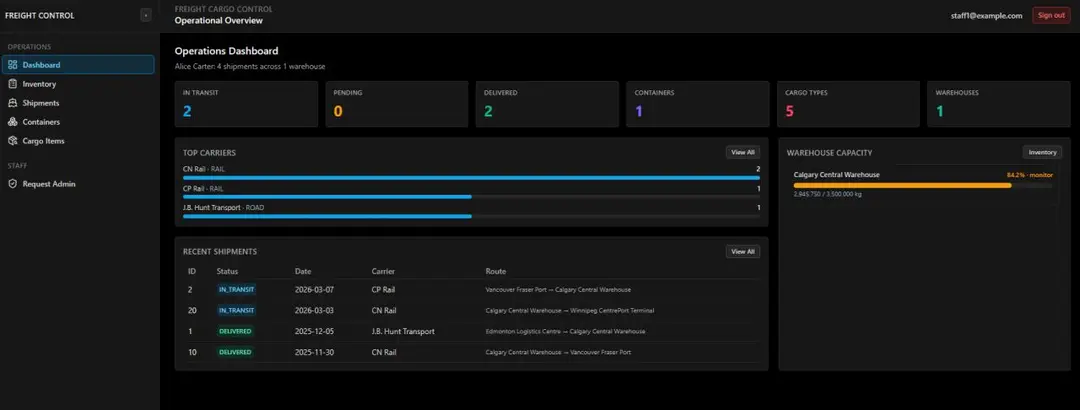Click the Containers boxes icon

tap(12, 122)
